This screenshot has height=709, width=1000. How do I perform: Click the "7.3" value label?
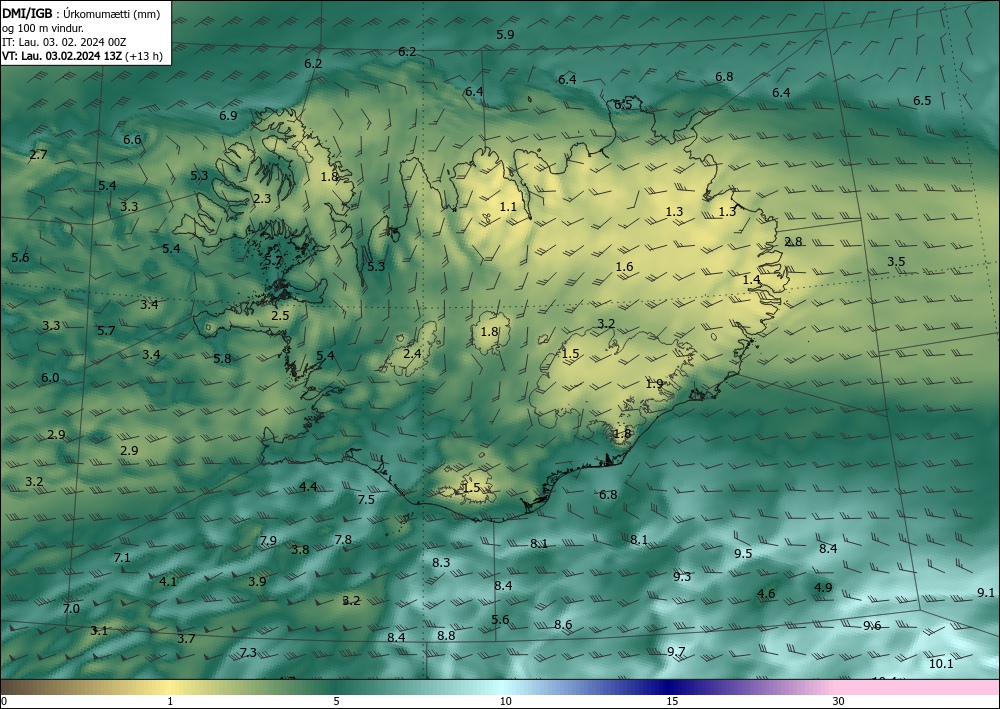pyautogui.click(x=248, y=652)
